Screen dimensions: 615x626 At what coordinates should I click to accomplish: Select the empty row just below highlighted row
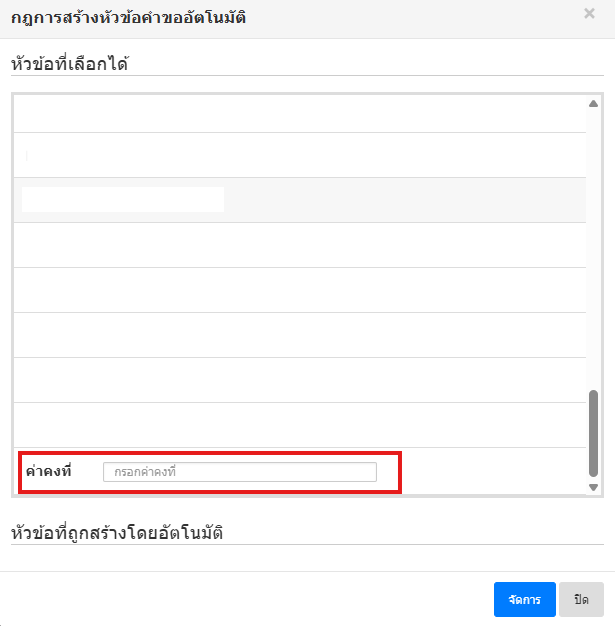coord(300,245)
